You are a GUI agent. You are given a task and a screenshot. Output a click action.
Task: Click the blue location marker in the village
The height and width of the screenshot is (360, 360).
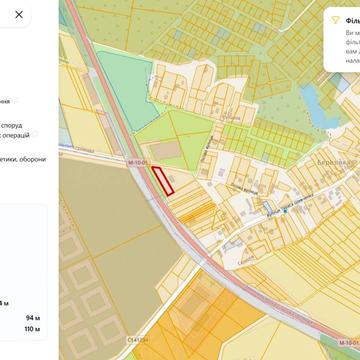tap(285, 211)
